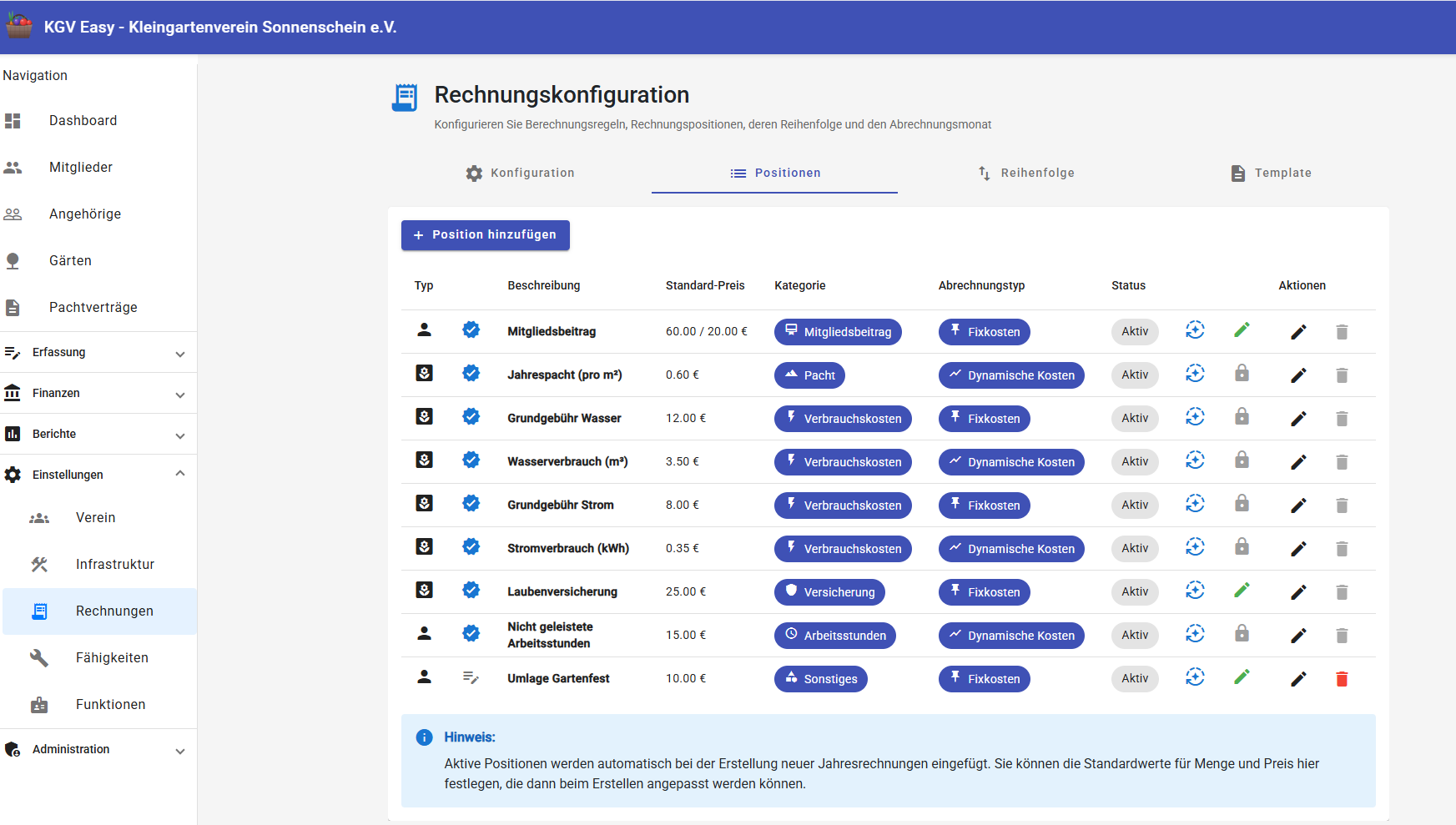
Task: Open the Template tab
Action: coord(1271,173)
